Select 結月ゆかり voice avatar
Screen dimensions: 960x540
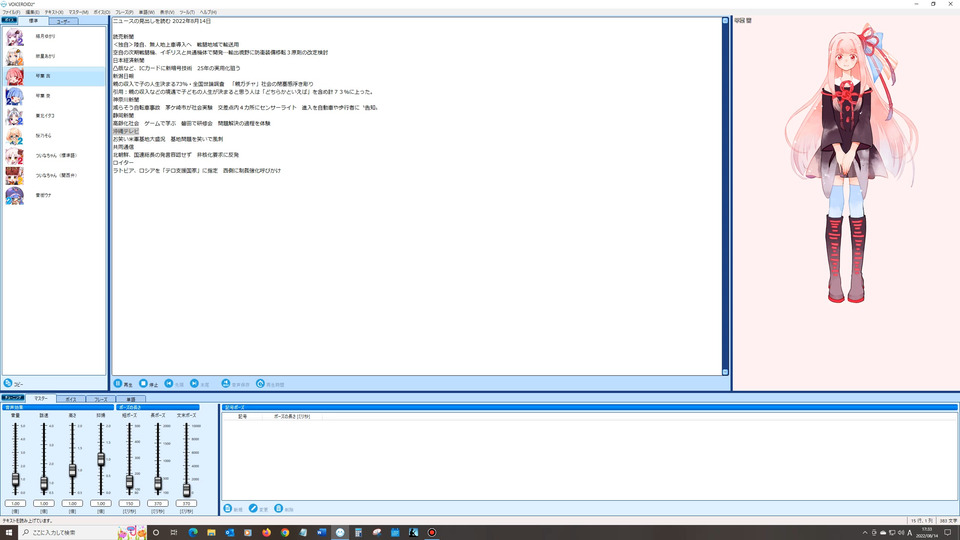[x=15, y=37]
